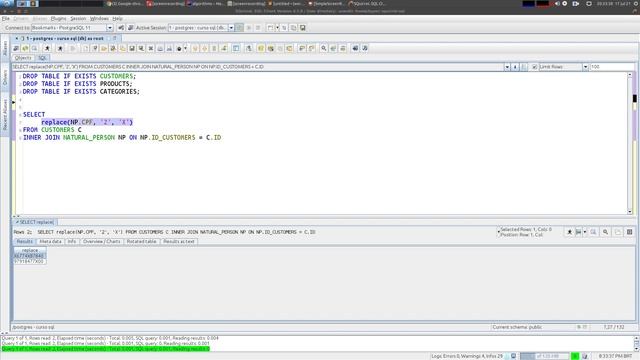The image size is (640, 360).
Task: Open the Recent Aliases side panel tab
Action: point(5,115)
